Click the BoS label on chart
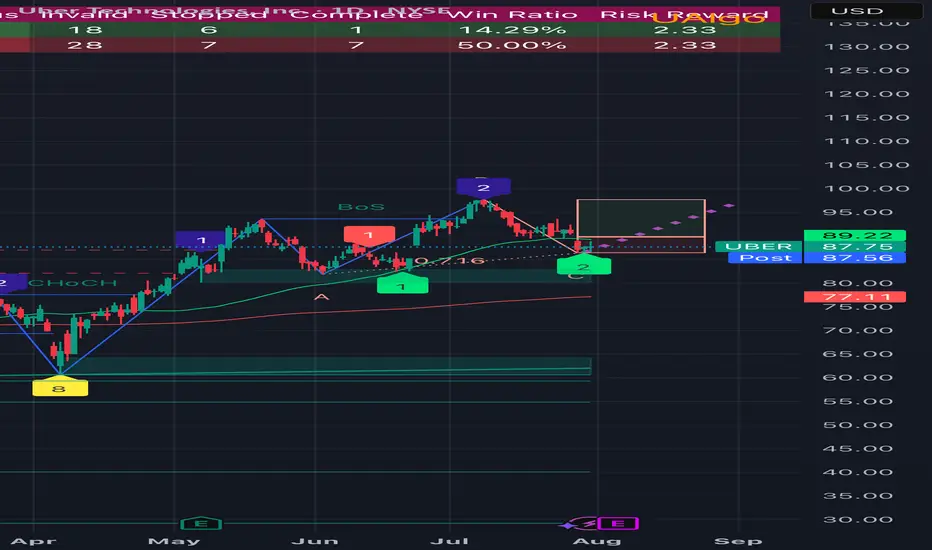This screenshot has width=932, height=550. tap(361, 207)
